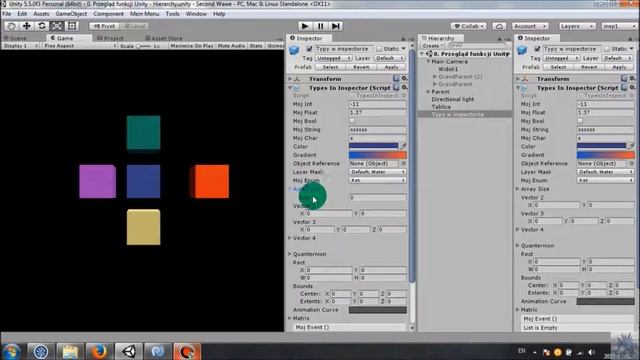The image size is (640, 360).
Task: Switch to the Scene tab
Action: point(16,38)
